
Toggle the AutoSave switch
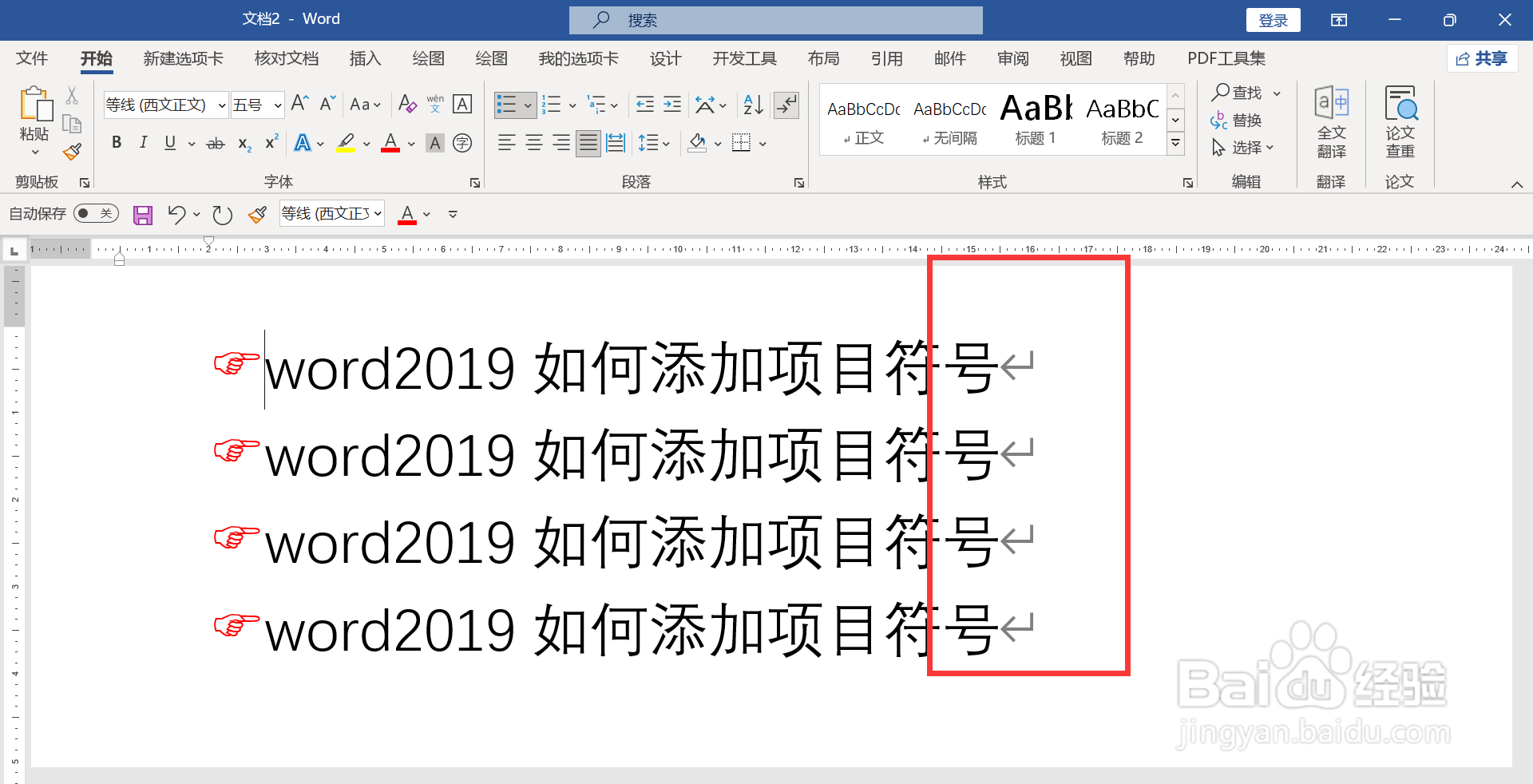(96, 213)
